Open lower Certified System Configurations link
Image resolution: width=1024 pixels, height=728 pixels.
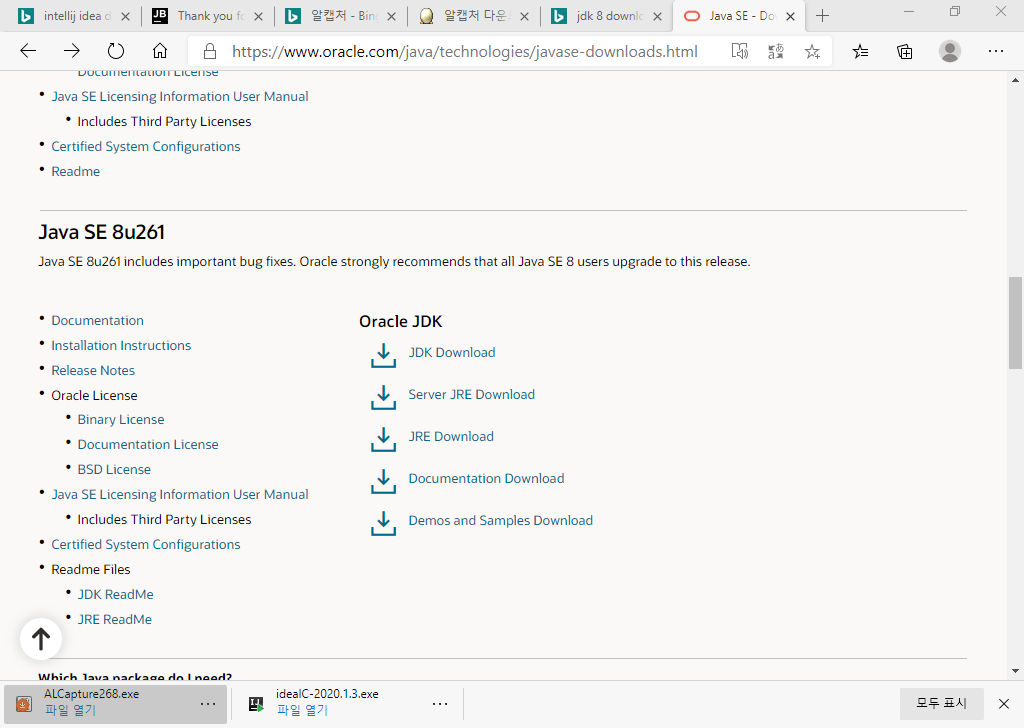(x=146, y=545)
